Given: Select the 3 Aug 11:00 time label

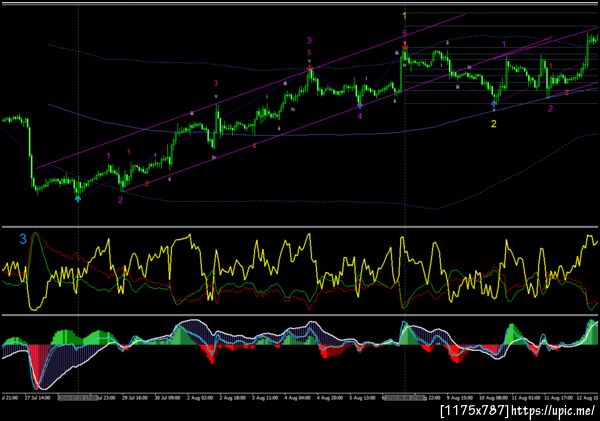Looking at the screenshot, I should (265, 398).
